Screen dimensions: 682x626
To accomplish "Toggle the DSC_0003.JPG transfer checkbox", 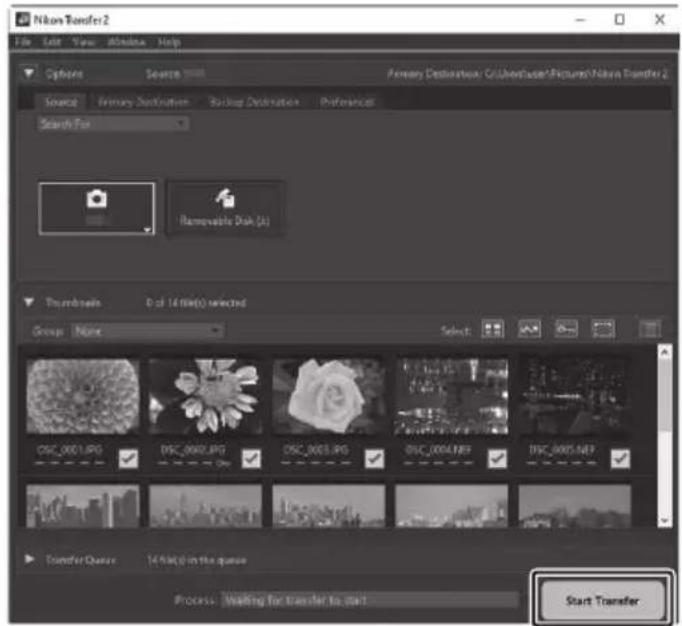I will pos(374,458).
